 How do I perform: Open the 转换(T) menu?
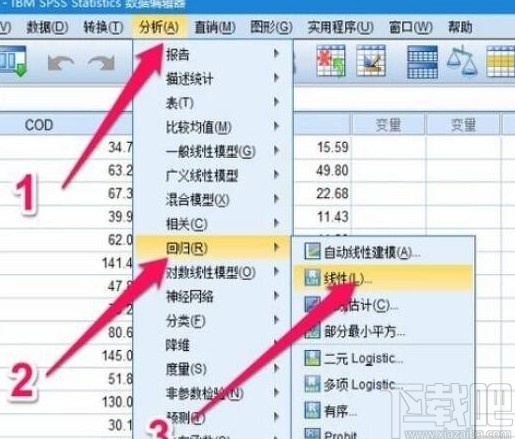103,27
